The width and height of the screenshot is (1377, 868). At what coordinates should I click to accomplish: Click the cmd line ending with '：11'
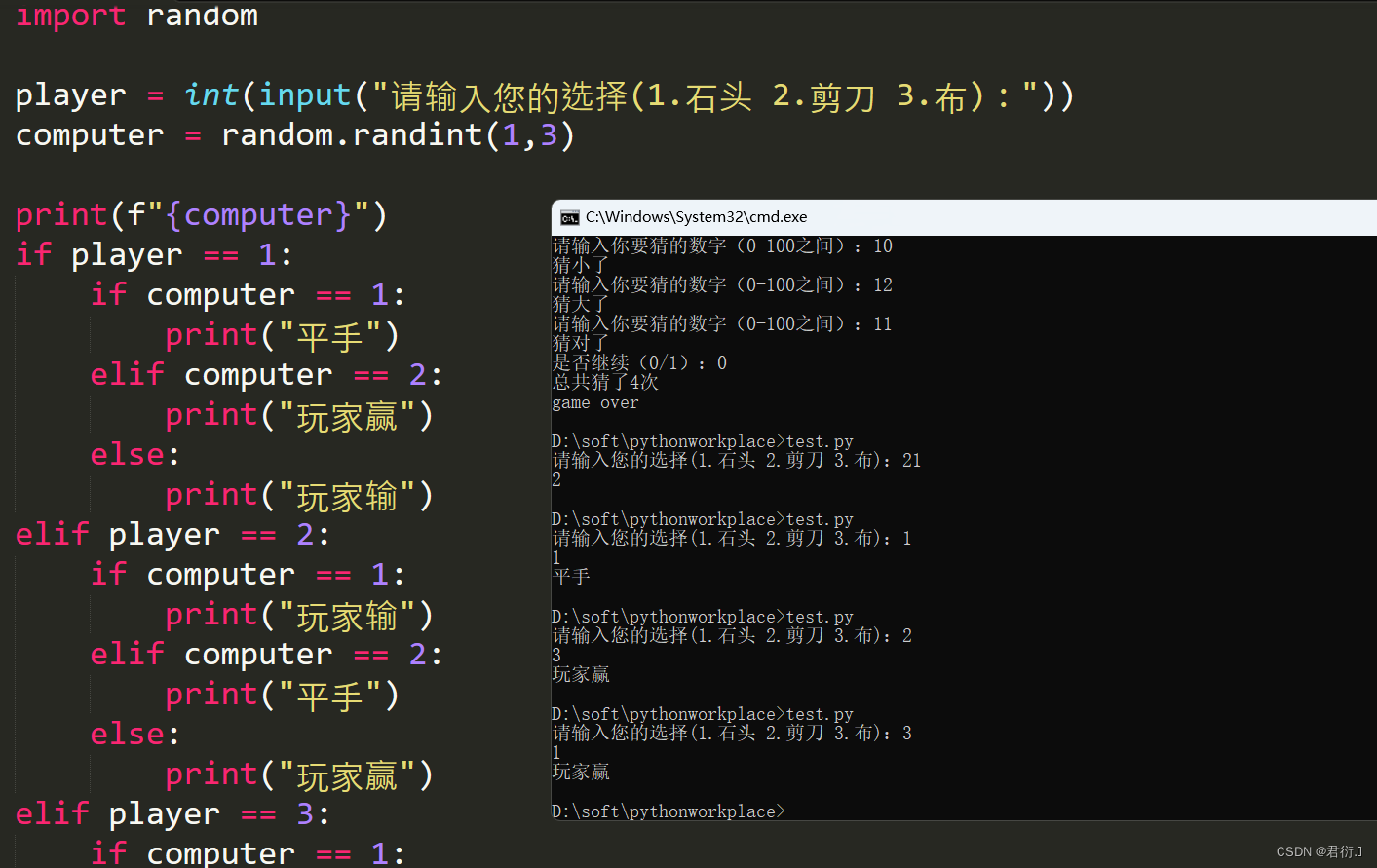point(722,323)
